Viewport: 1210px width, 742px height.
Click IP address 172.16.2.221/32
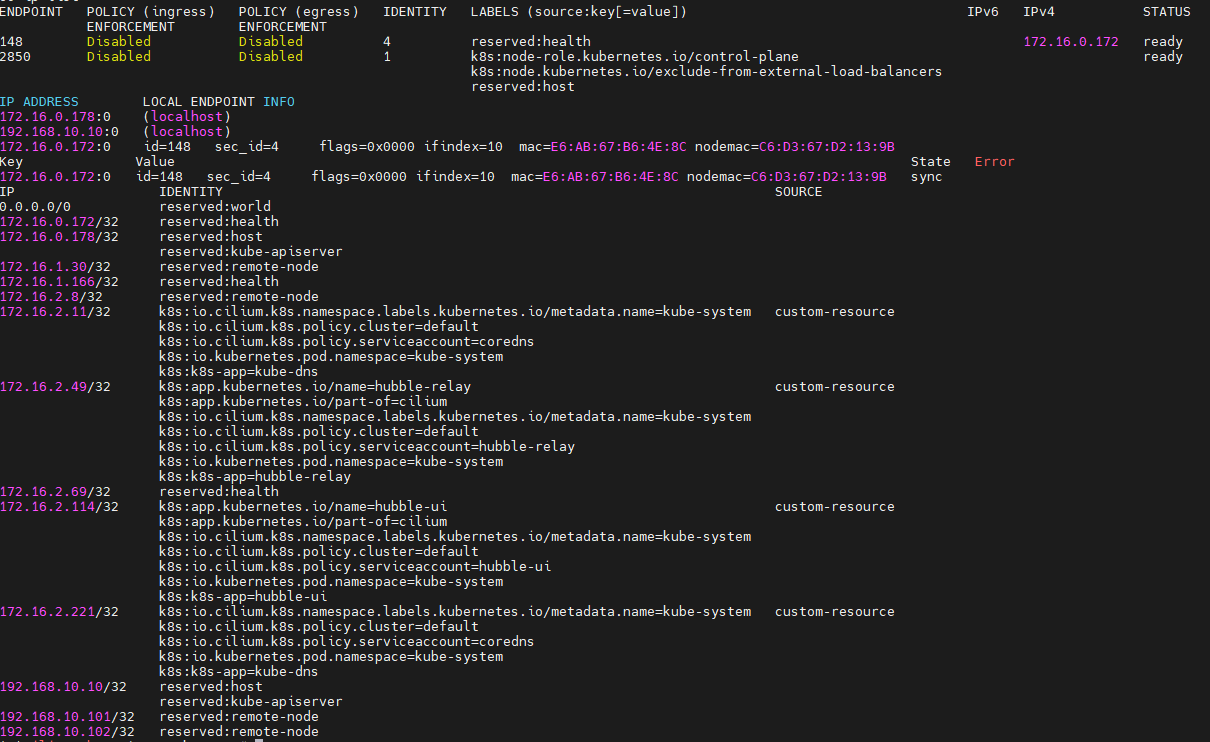(x=59, y=612)
